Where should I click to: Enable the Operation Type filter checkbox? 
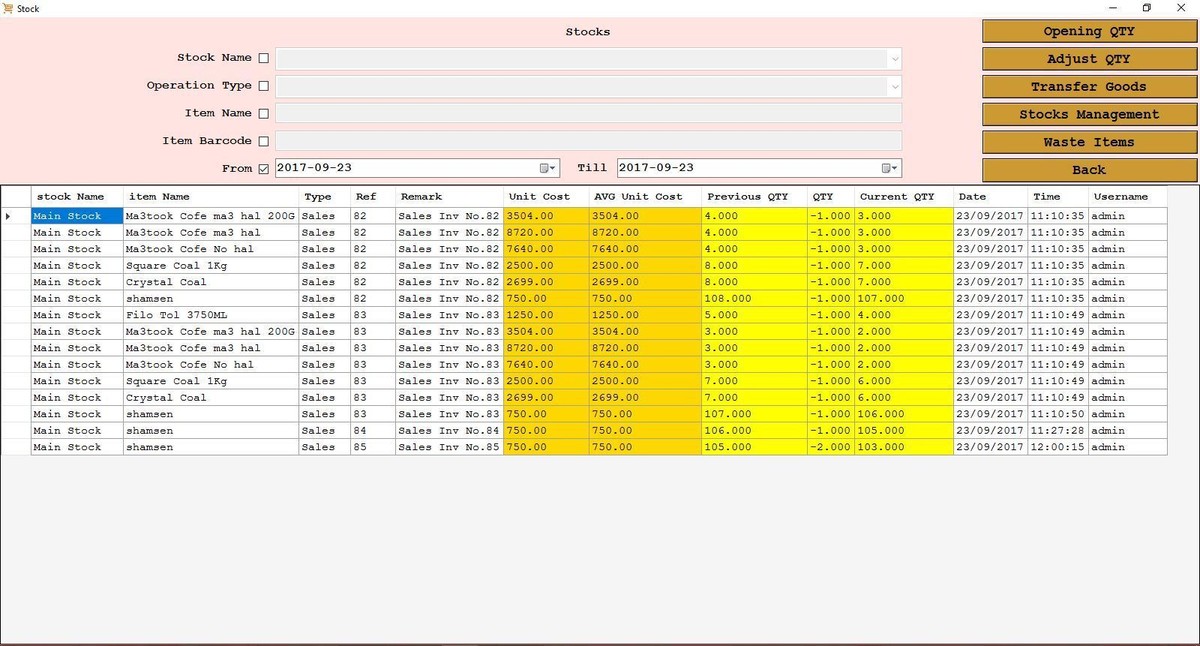[264, 86]
